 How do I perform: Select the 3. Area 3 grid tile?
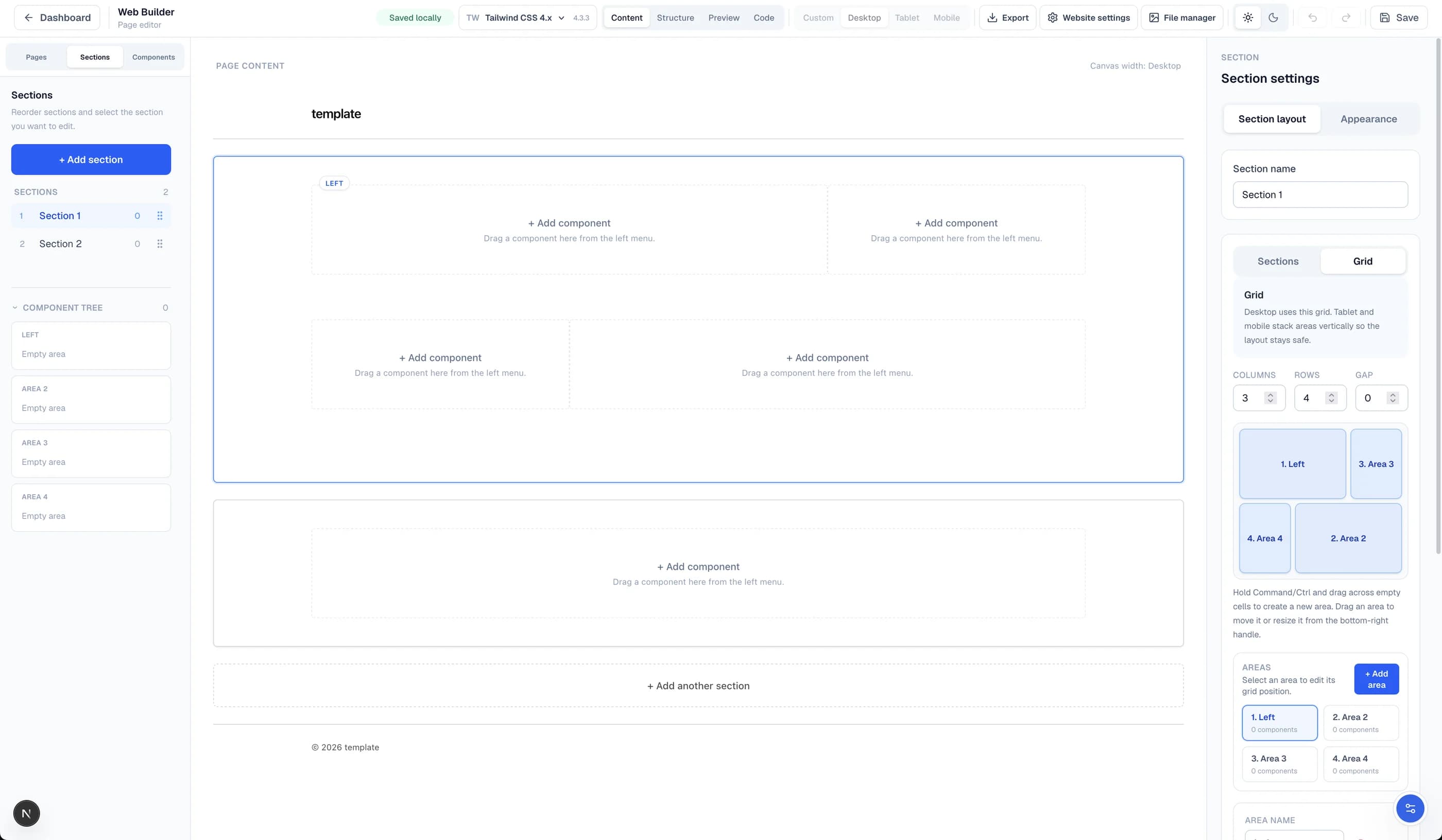tap(1376, 464)
